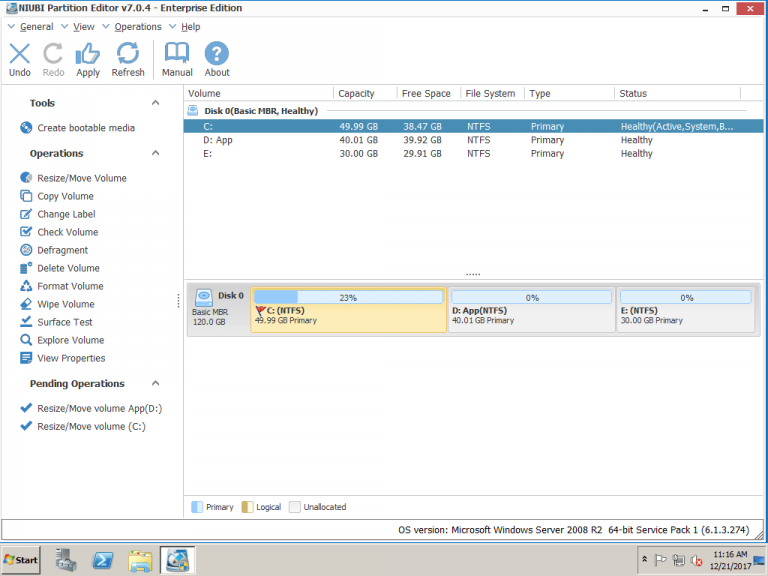Click NIUBI Partition Editor taskbar icon

[x=177, y=560]
